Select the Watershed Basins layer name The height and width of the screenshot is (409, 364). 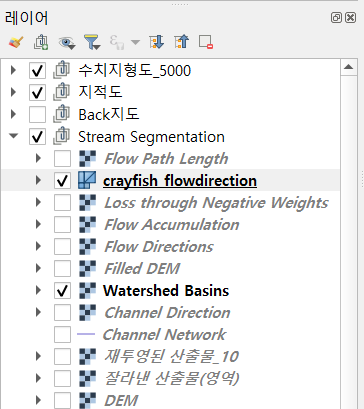(166, 290)
